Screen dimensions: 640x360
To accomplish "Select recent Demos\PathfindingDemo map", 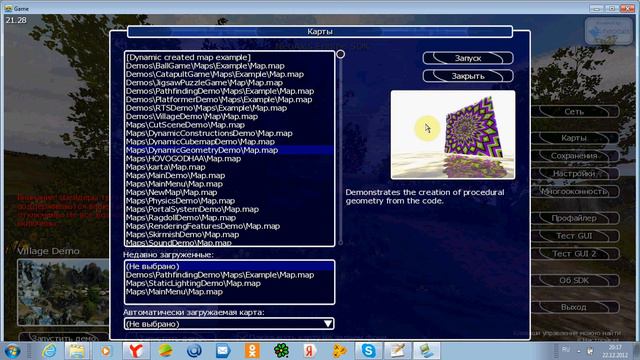I will coord(229,275).
